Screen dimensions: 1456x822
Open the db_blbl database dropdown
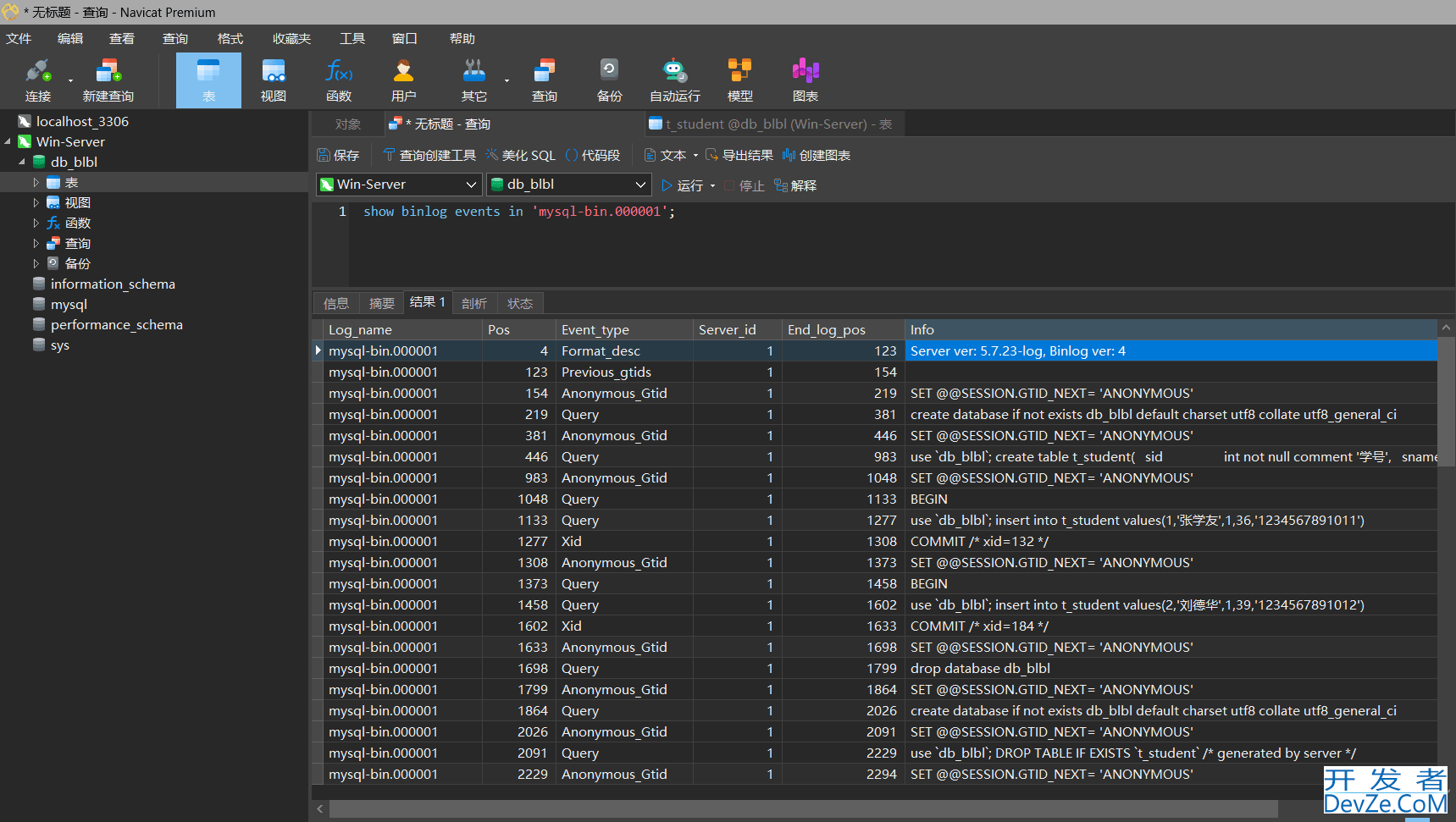pyautogui.click(x=568, y=185)
